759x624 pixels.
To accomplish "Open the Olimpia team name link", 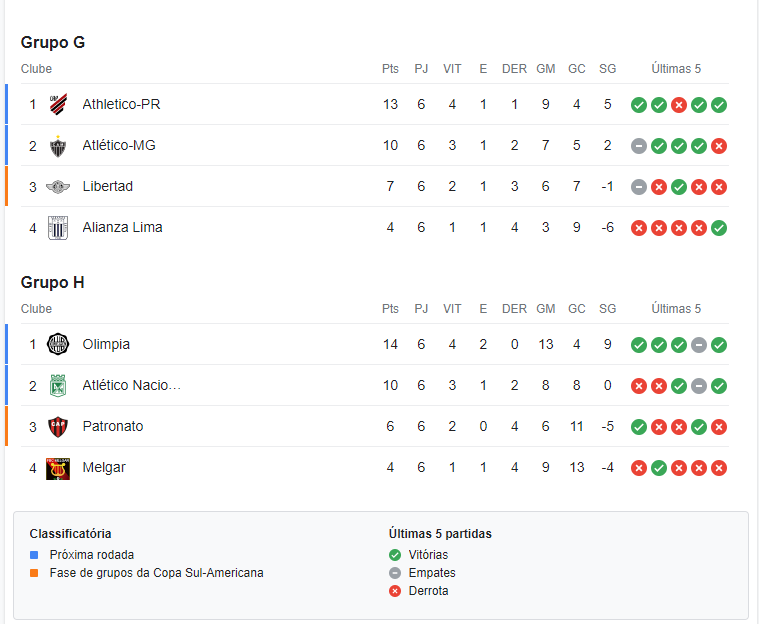I will pos(106,344).
